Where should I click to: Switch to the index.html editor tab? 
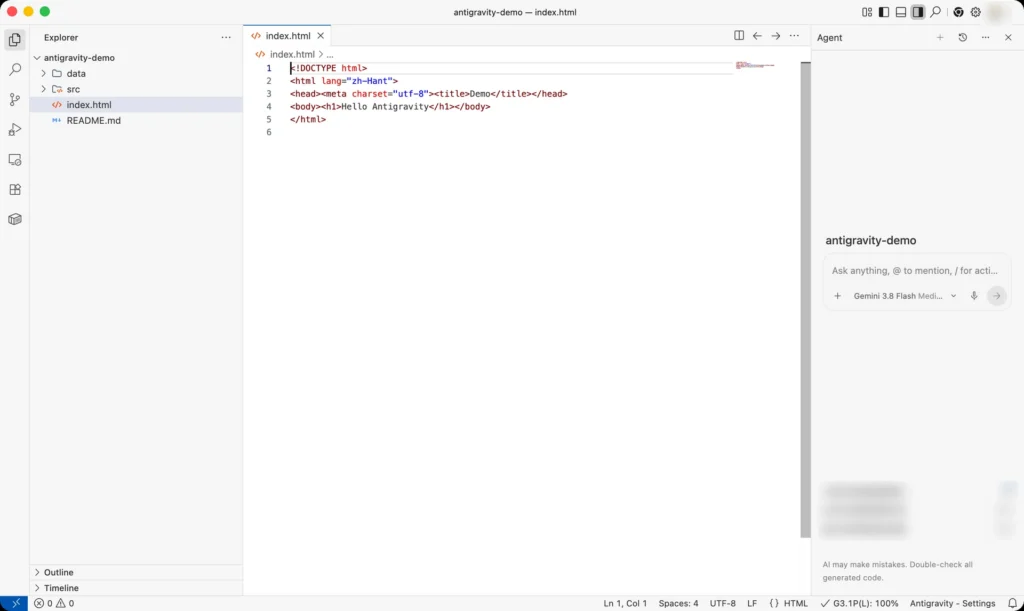(288, 36)
